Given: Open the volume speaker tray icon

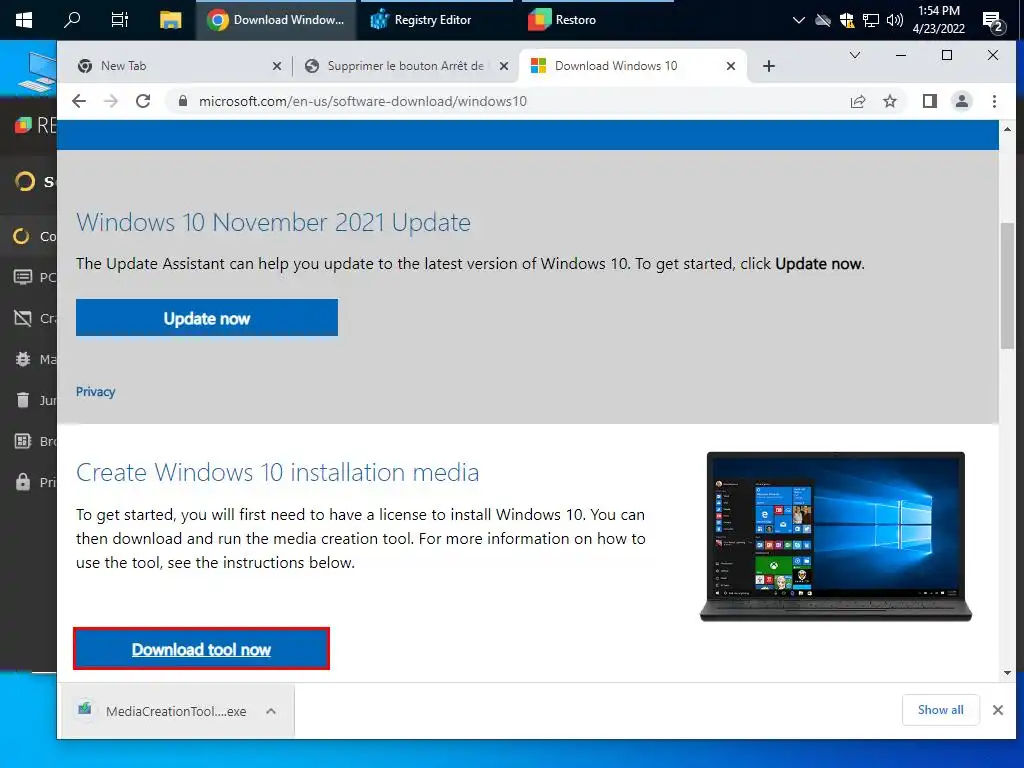Looking at the screenshot, I should point(895,20).
